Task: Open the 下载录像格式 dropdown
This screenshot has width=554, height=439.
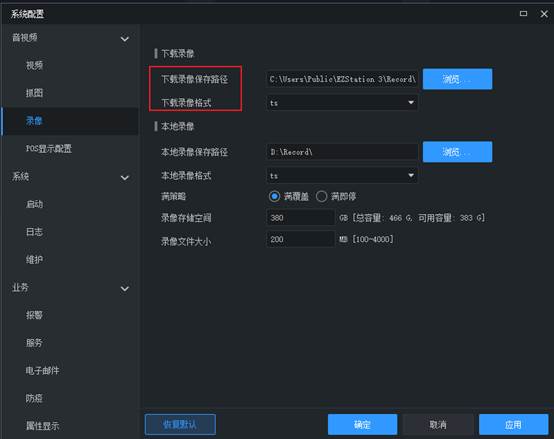Action: [x=342, y=103]
